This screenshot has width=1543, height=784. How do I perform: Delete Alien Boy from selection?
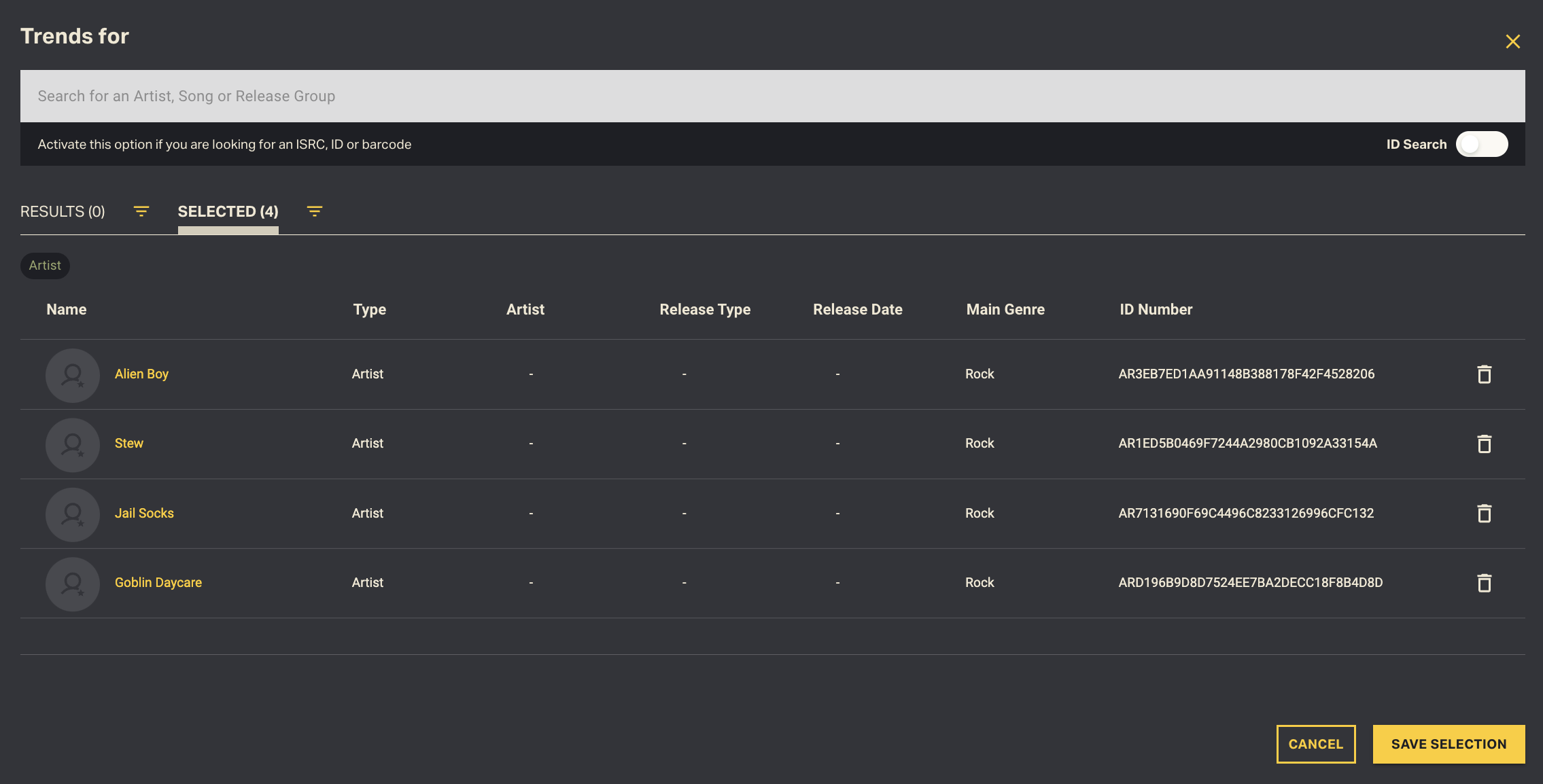[x=1484, y=374]
